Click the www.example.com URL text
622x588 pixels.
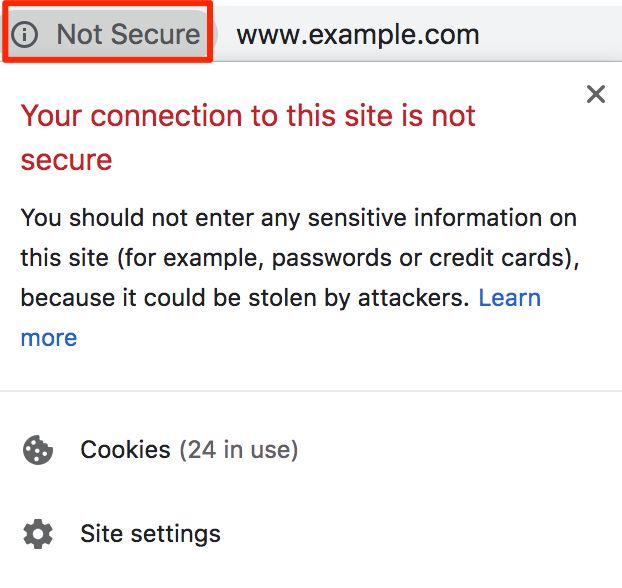[357, 35]
